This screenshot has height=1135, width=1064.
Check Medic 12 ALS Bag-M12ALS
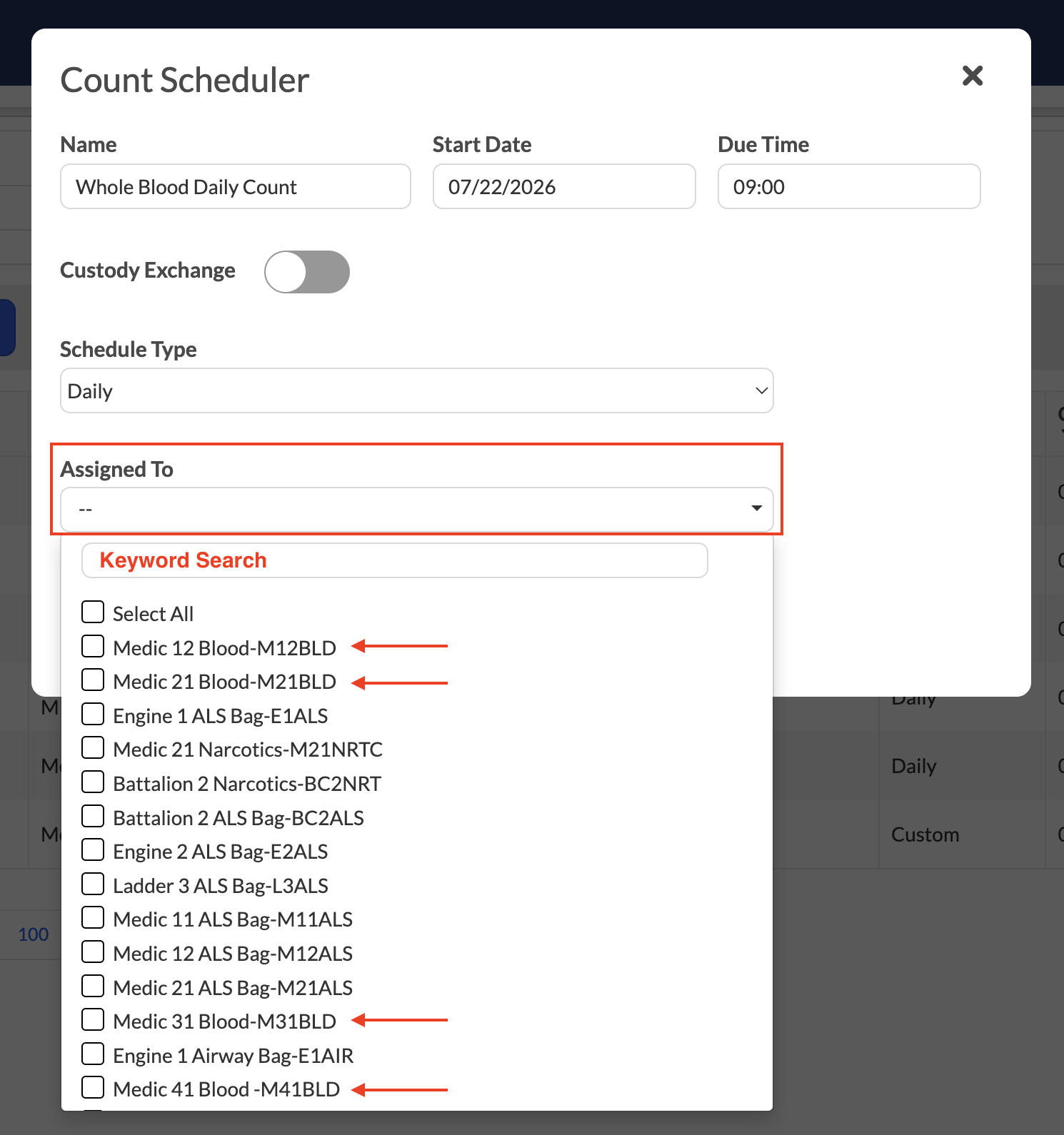(x=93, y=952)
